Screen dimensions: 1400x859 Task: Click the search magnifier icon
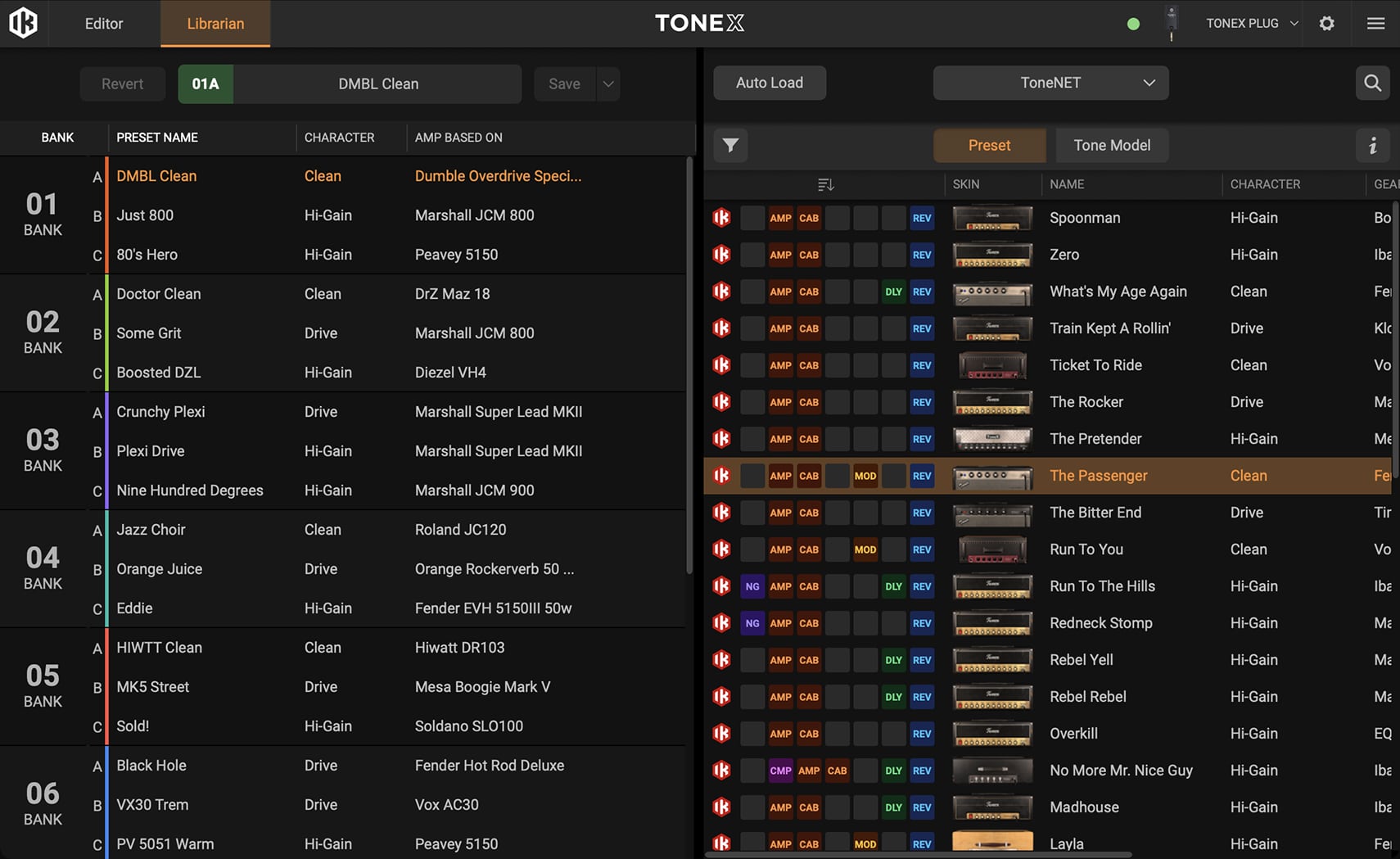click(x=1372, y=83)
